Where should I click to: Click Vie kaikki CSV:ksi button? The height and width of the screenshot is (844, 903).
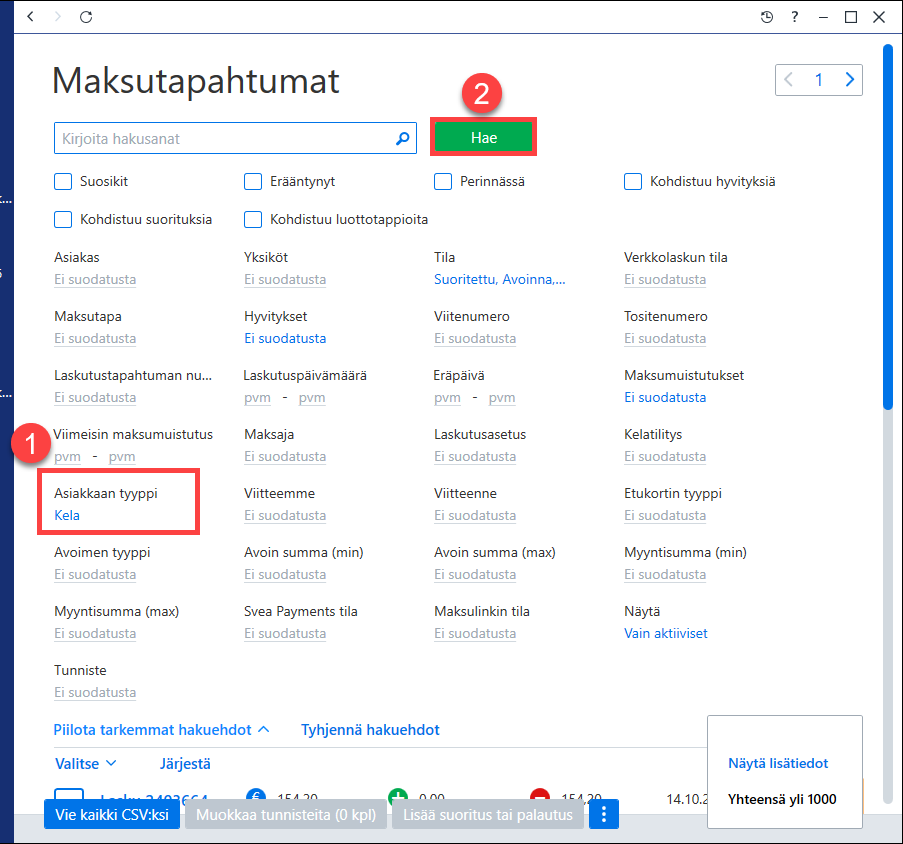tap(112, 814)
